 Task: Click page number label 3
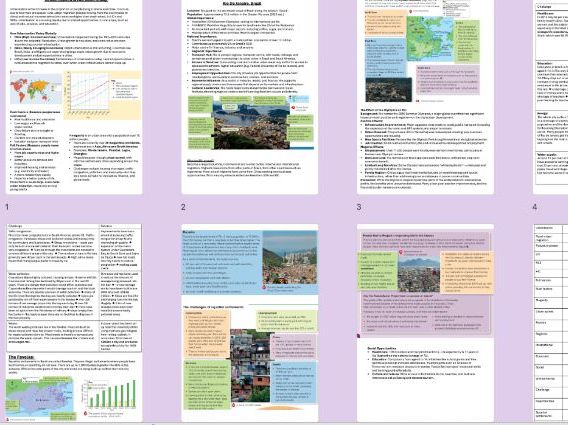pos(359,207)
